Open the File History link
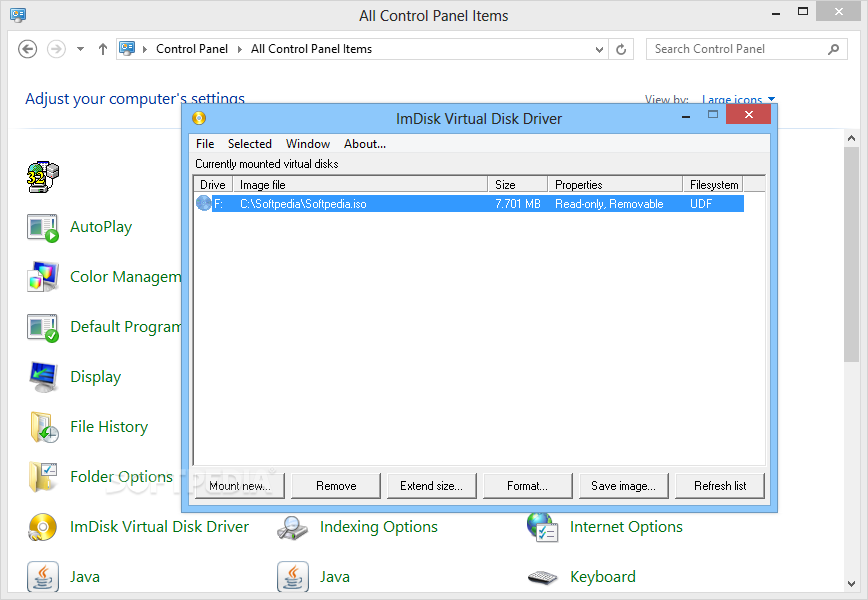Screen dimensions: 868x600 109,427
